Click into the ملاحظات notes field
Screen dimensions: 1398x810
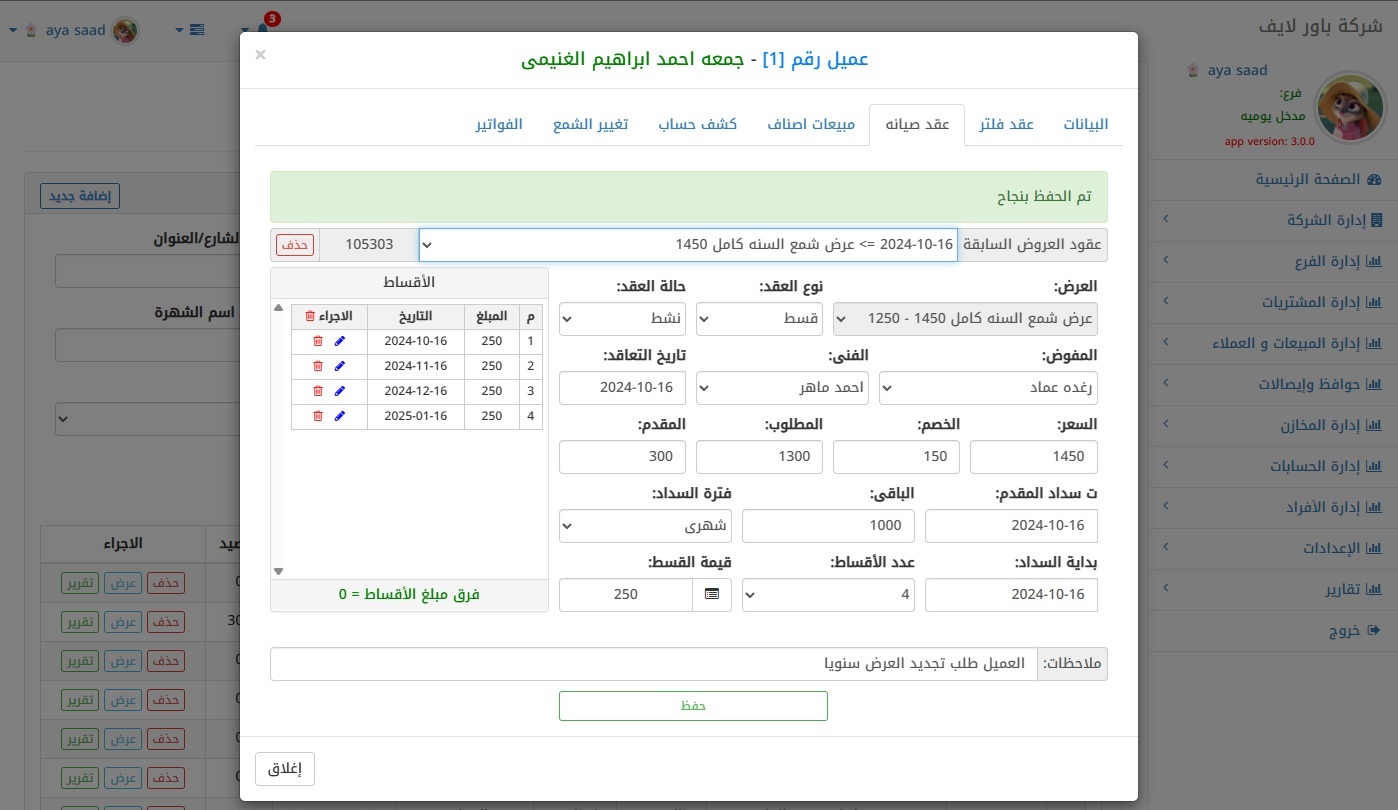point(654,664)
